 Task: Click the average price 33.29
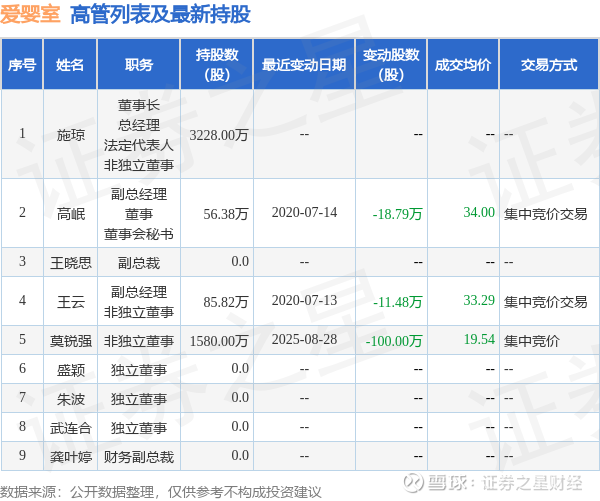[x=479, y=300]
